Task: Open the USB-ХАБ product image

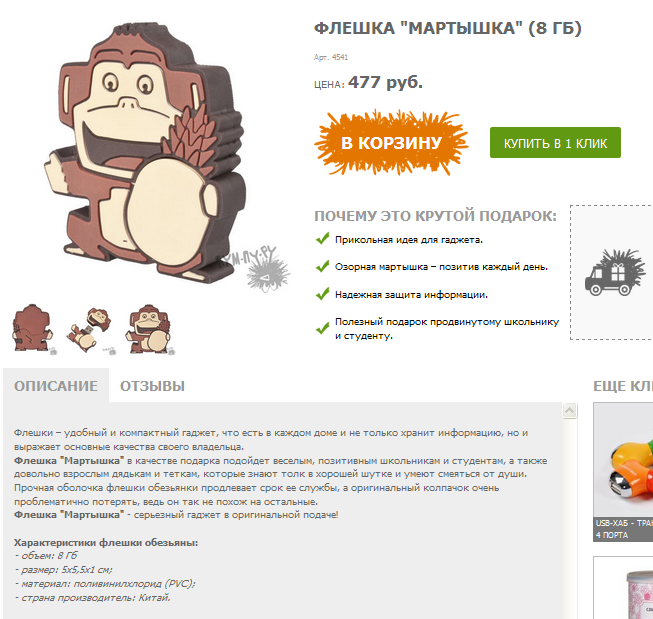Action: pos(623,459)
